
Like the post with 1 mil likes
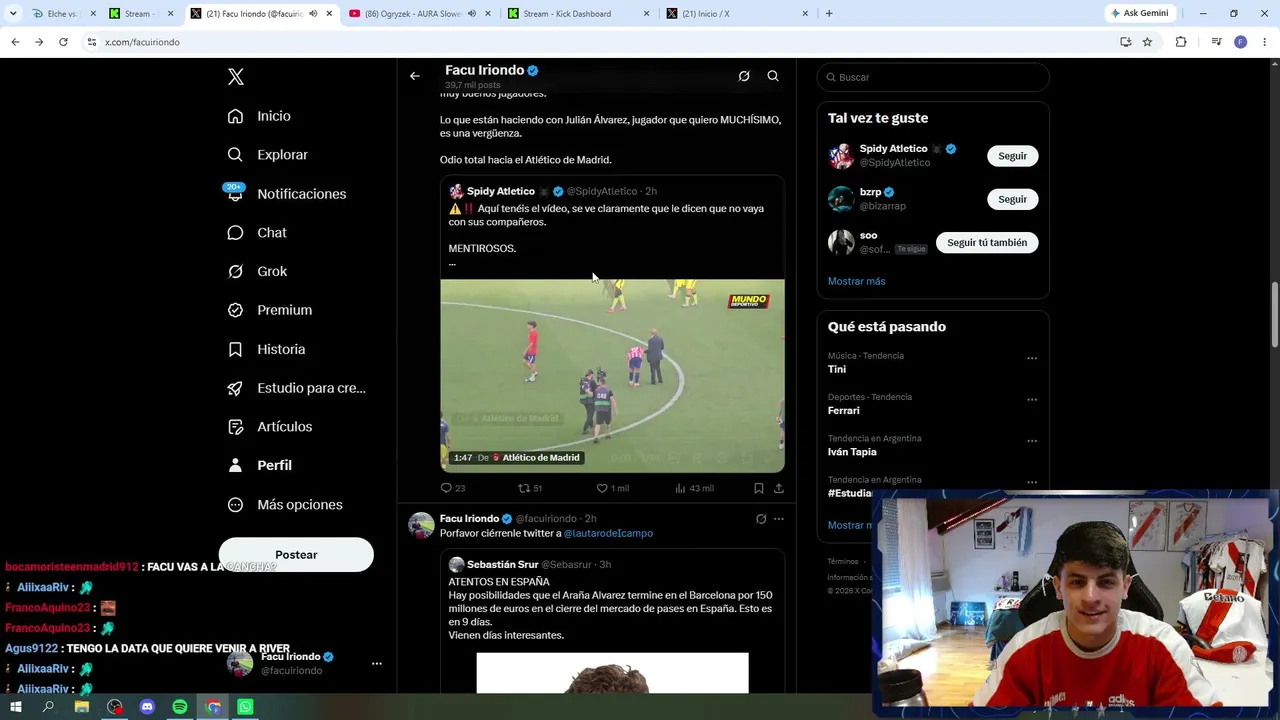click(x=612, y=488)
